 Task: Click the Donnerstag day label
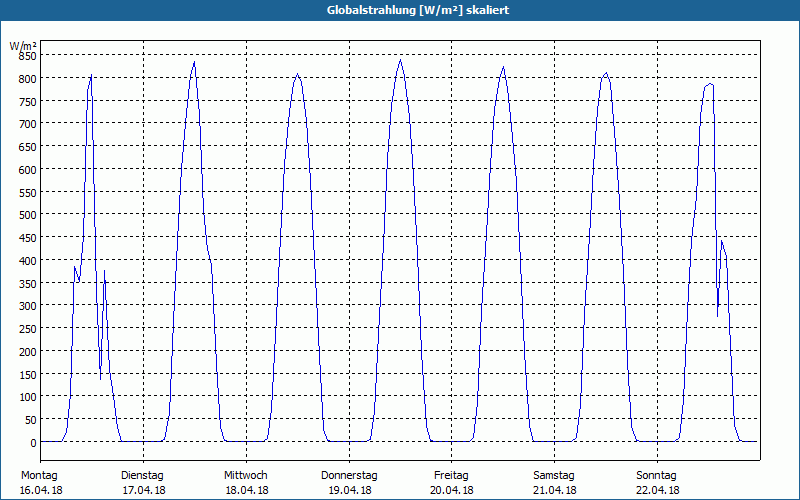click(x=349, y=476)
